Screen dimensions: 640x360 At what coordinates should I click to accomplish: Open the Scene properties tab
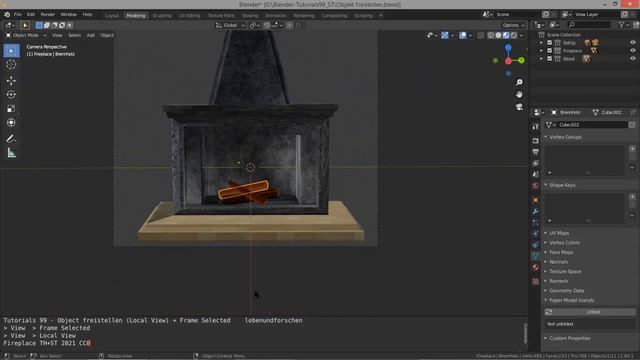click(x=536, y=174)
